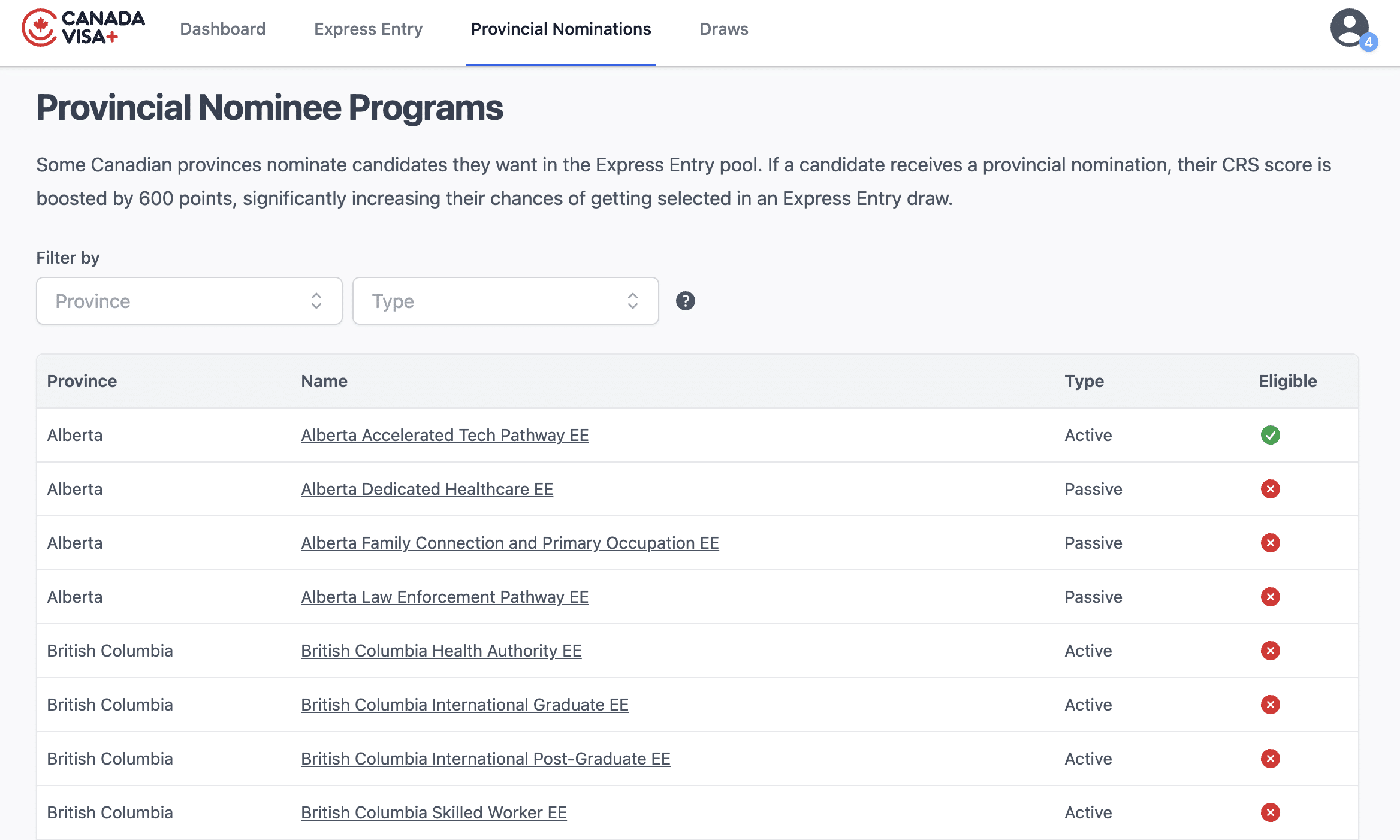Toggle eligibility for British Columbia Health Authority
Image resolution: width=1400 pixels, height=840 pixels.
[x=1270, y=651]
